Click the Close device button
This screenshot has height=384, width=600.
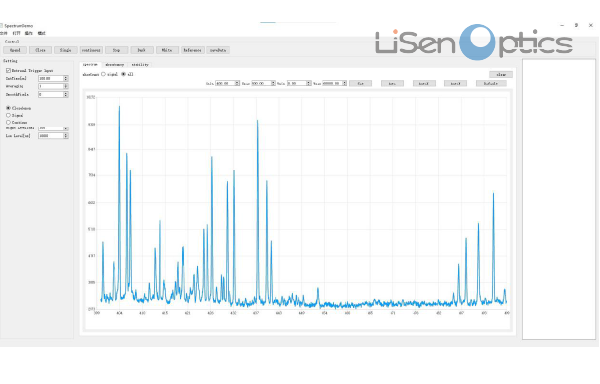[40, 50]
